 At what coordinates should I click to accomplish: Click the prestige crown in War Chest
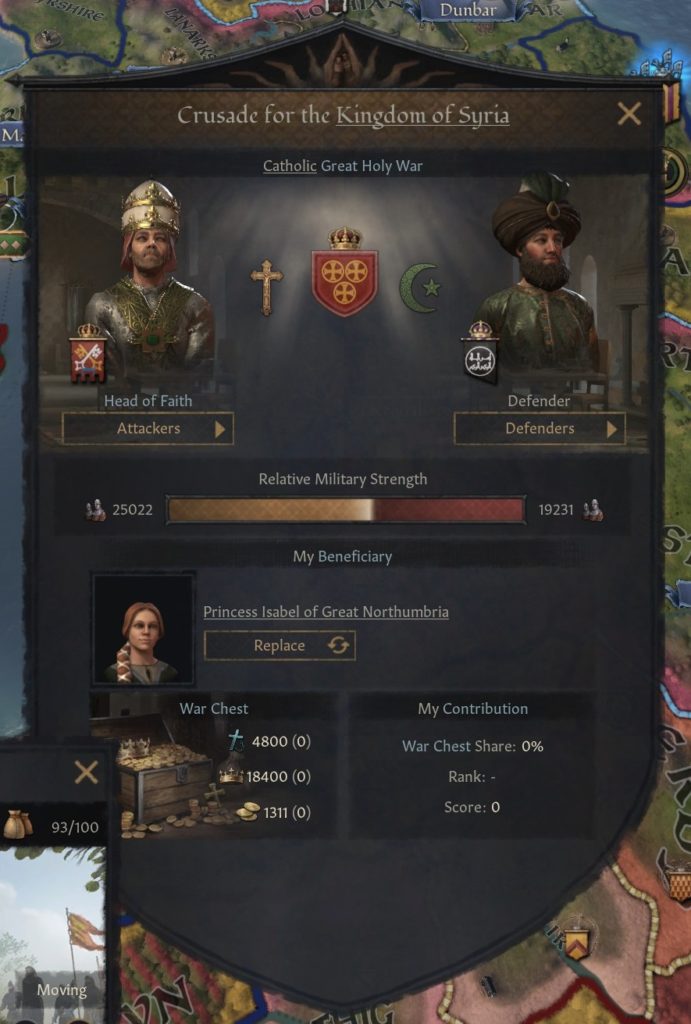[x=231, y=776]
